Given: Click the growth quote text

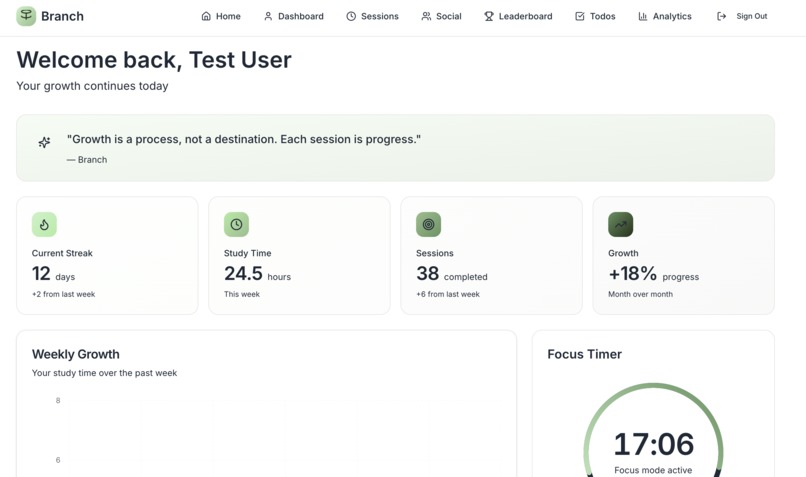Looking at the screenshot, I should click(x=244, y=139).
